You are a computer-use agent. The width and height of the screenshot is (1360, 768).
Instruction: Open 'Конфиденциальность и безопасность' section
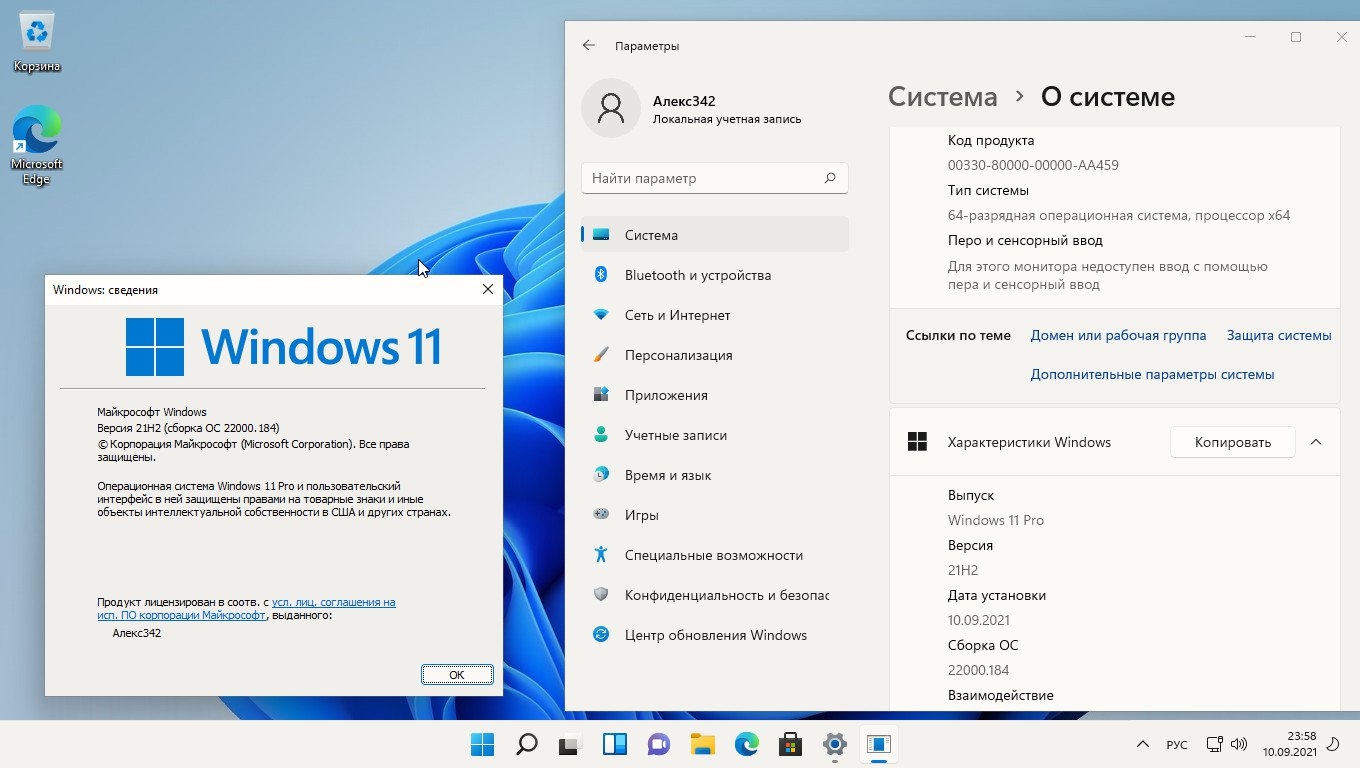coord(714,595)
